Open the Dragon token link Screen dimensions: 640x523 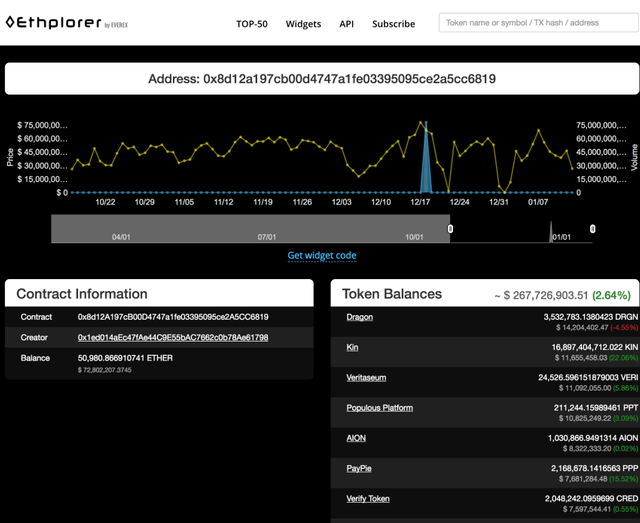[x=360, y=317]
